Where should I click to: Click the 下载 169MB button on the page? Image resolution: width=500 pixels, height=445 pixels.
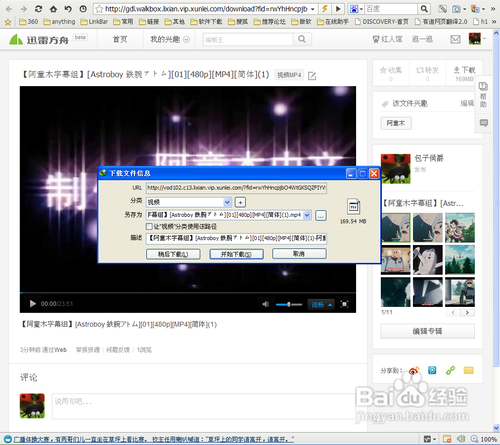(x=464, y=73)
